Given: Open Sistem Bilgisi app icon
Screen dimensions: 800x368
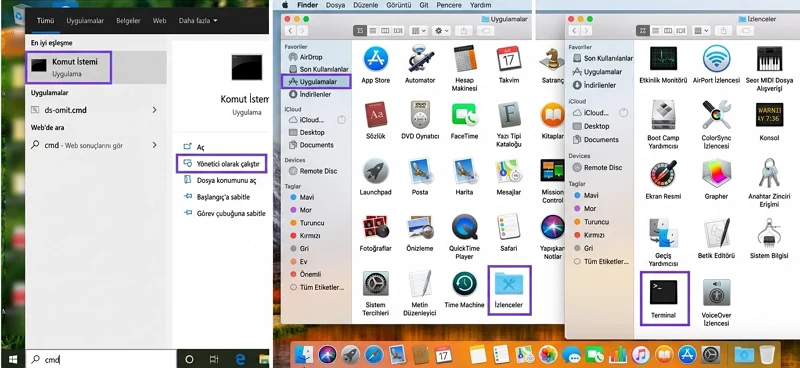Looking at the screenshot, I should (769, 232).
